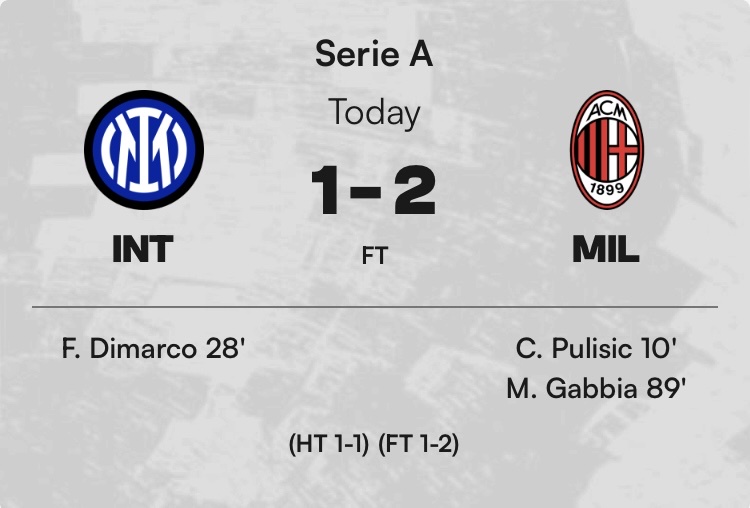Click the FT status under the score
Viewport: 750px width, 508px height.
(x=374, y=256)
